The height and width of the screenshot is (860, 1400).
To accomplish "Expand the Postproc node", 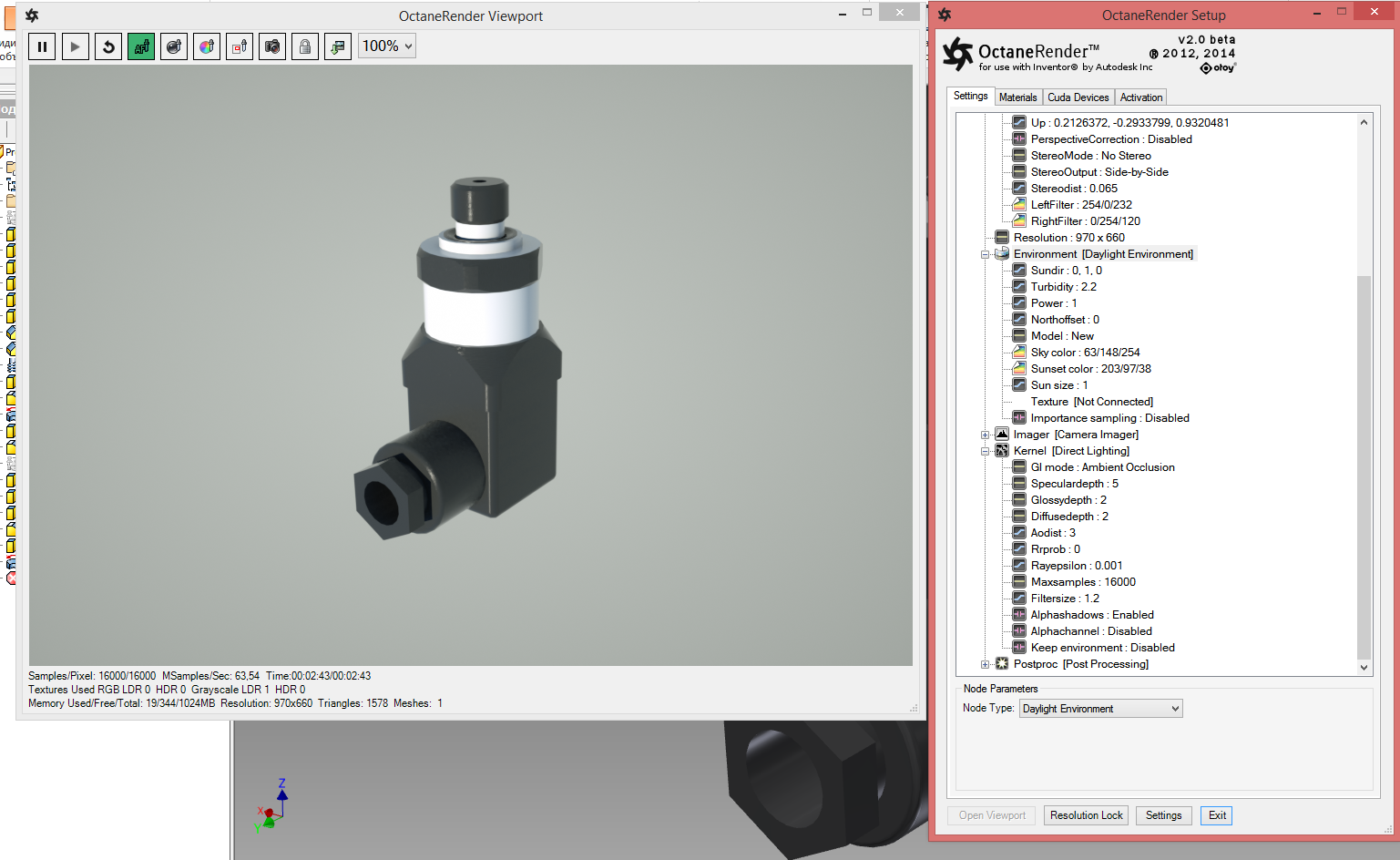I will point(985,664).
